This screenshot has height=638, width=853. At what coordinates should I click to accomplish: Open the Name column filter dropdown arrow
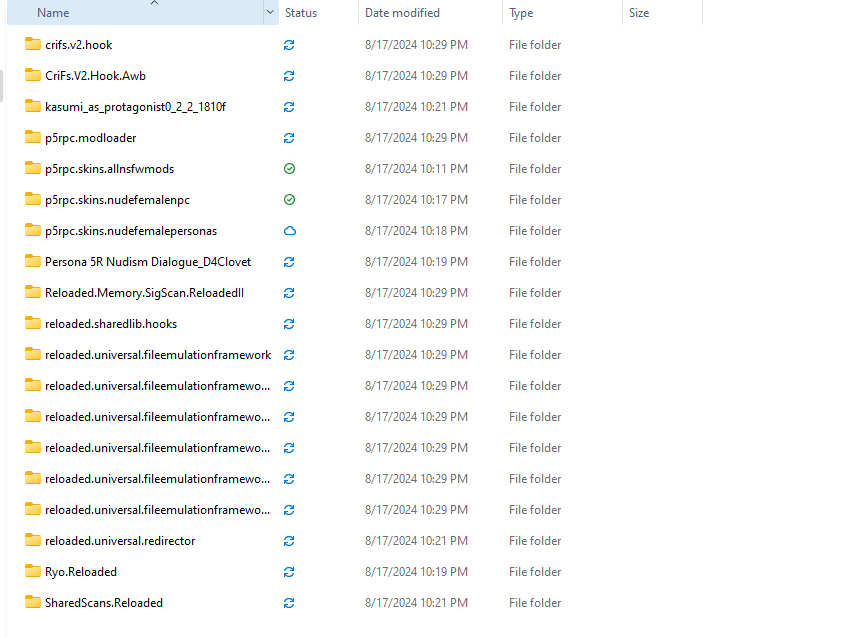pyautogui.click(x=270, y=12)
